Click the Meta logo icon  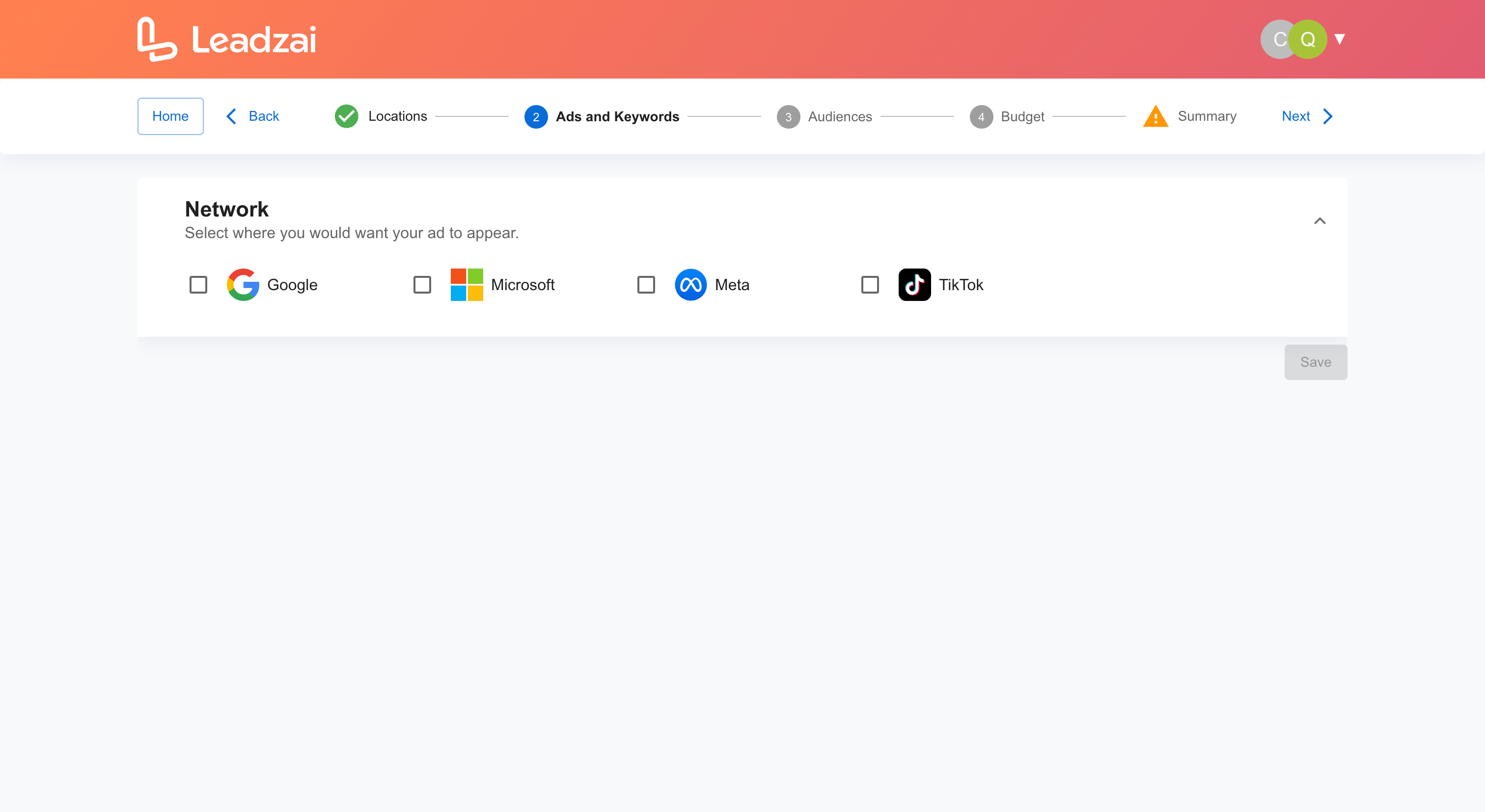(x=690, y=285)
